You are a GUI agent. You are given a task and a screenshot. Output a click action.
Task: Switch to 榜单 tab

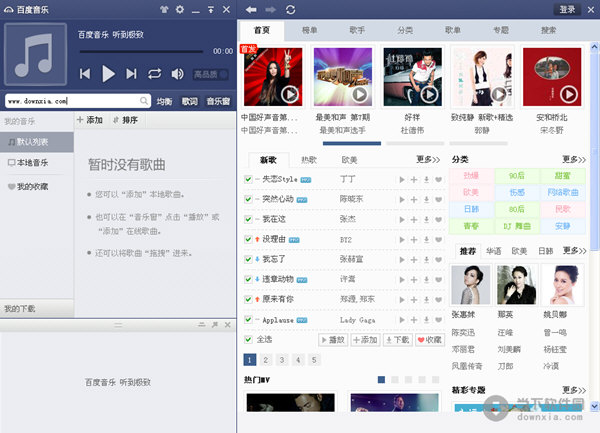pos(310,30)
